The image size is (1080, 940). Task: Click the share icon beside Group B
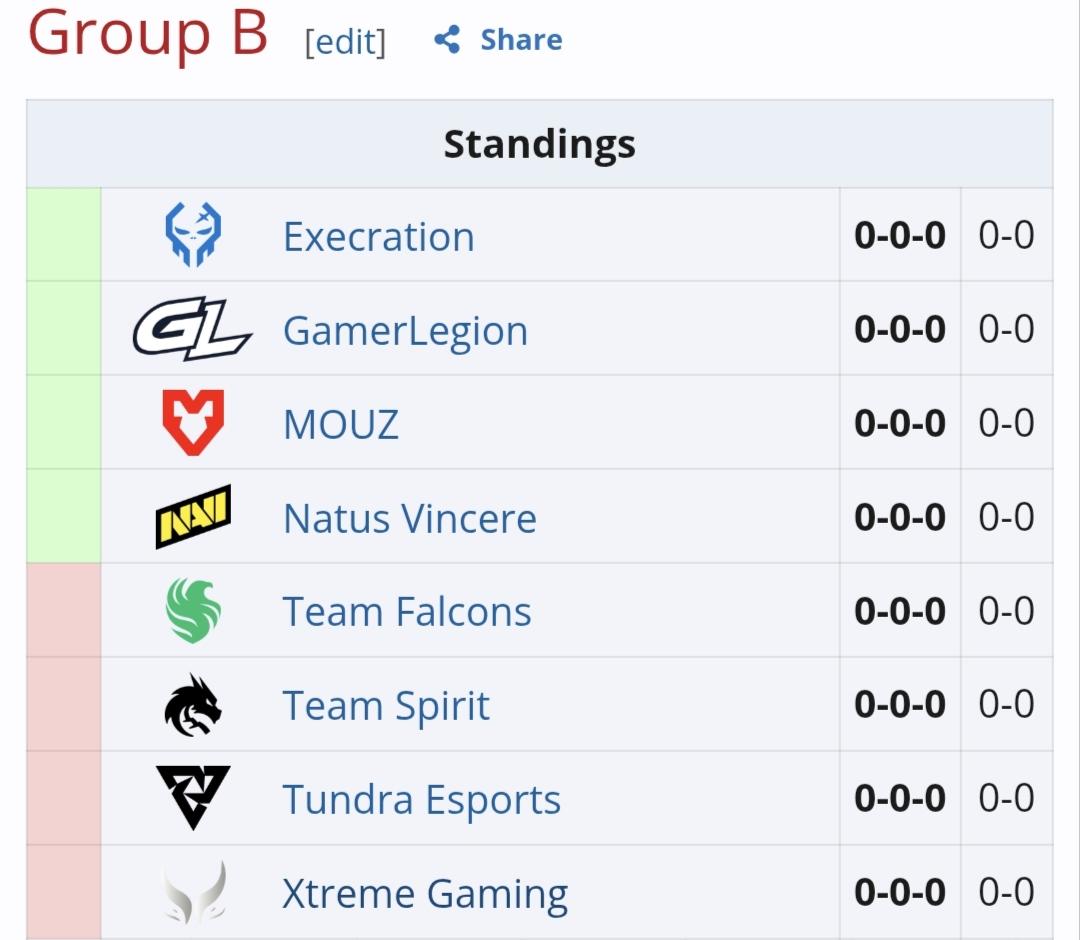[x=447, y=39]
